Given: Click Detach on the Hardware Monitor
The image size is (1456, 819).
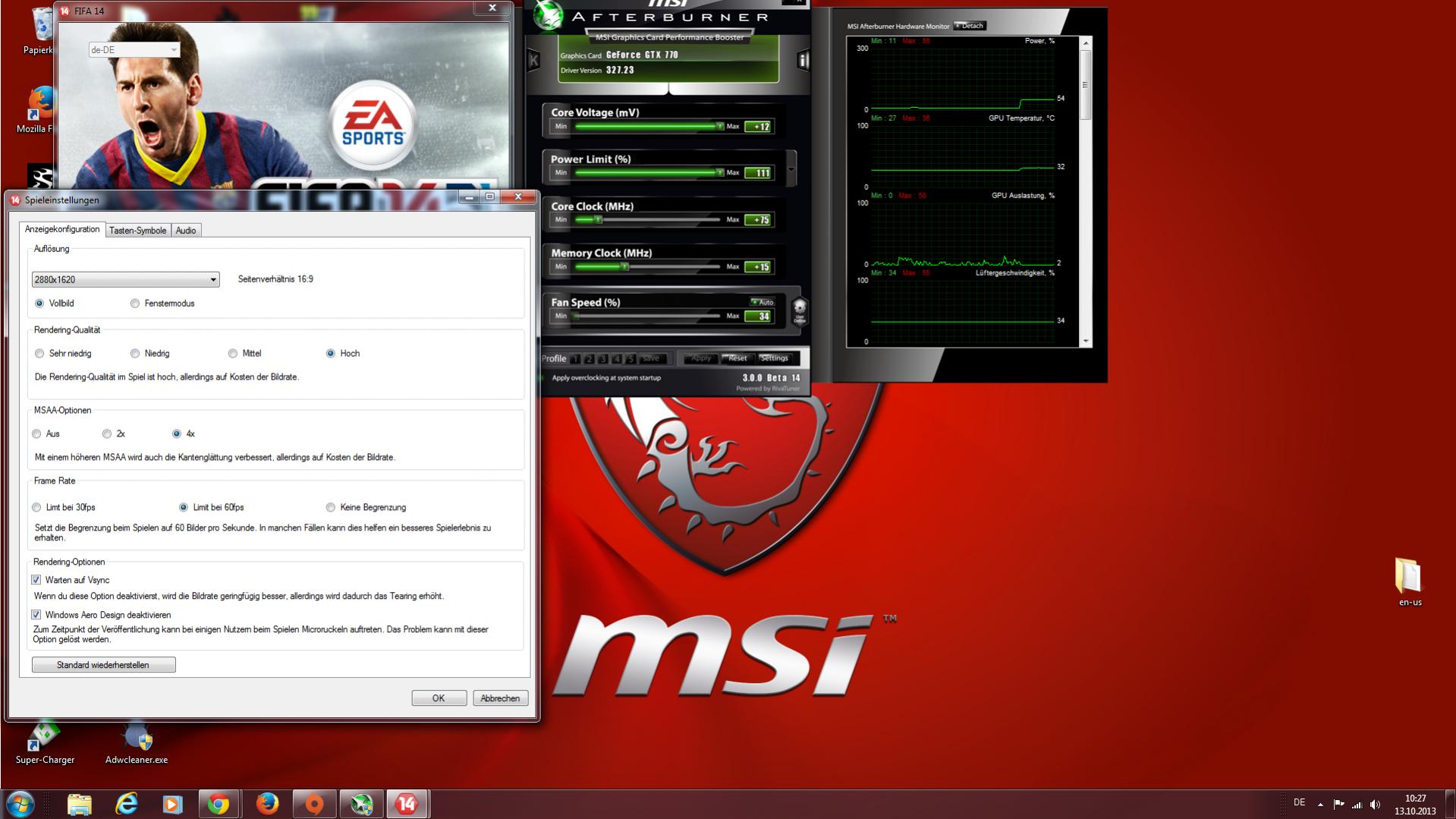Looking at the screenshot, I should 970,26.
